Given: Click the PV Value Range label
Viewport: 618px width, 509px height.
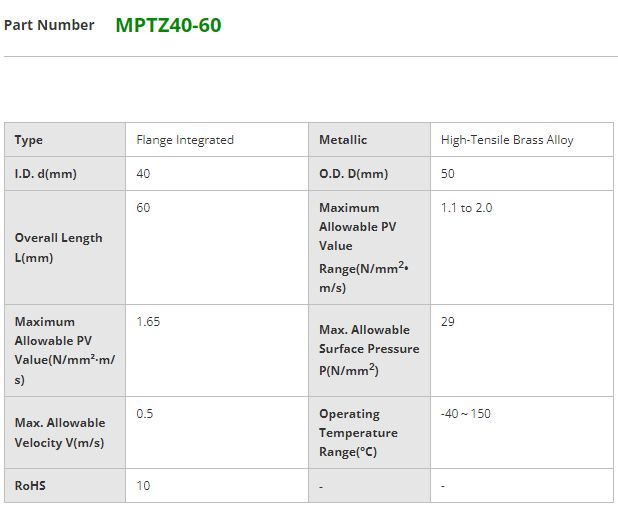Looking at the screenshot, I should coord(361,247).
